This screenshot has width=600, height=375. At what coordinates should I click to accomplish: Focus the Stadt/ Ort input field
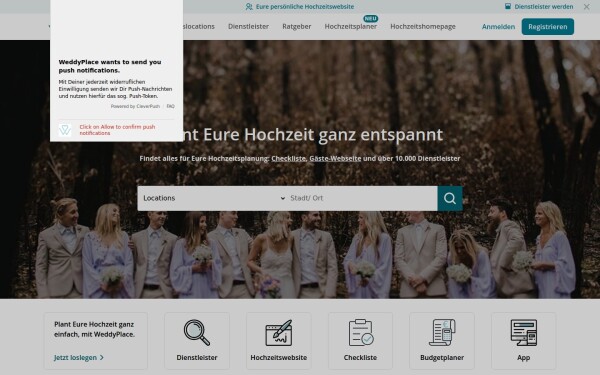click(362, 198)
